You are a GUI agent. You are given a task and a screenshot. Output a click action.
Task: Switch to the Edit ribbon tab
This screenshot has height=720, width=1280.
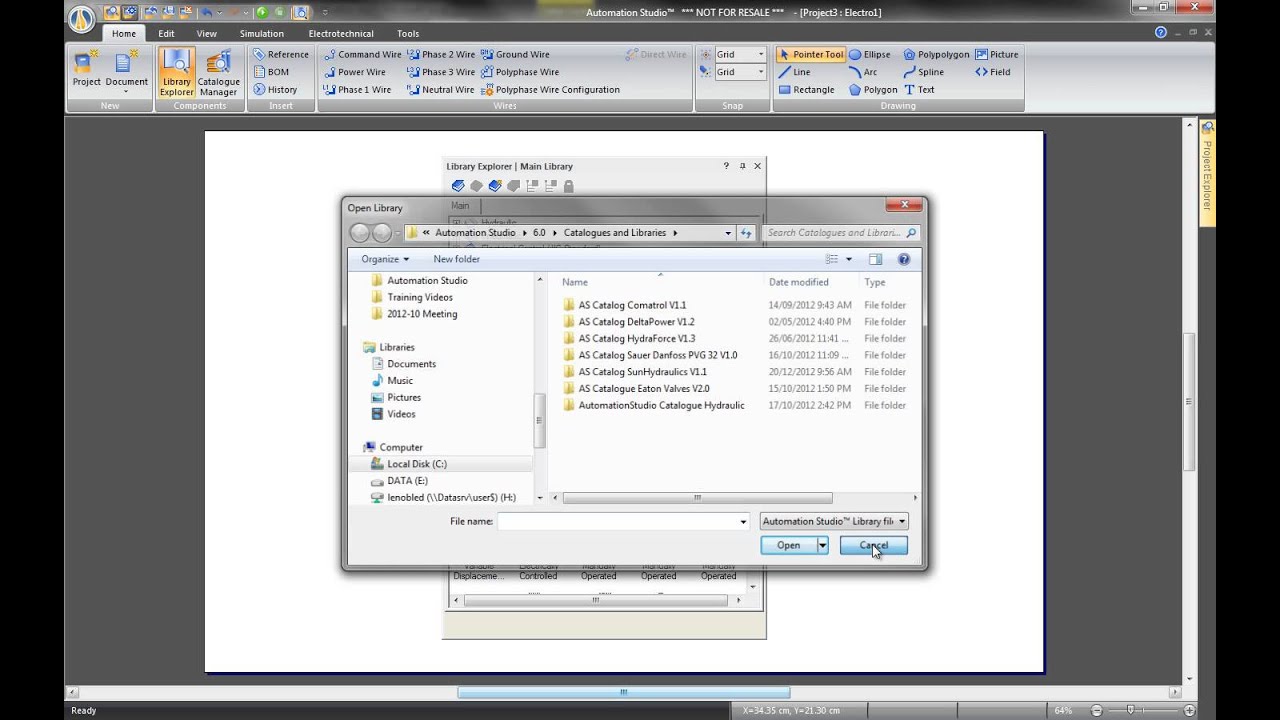click(x=166, y=33)
